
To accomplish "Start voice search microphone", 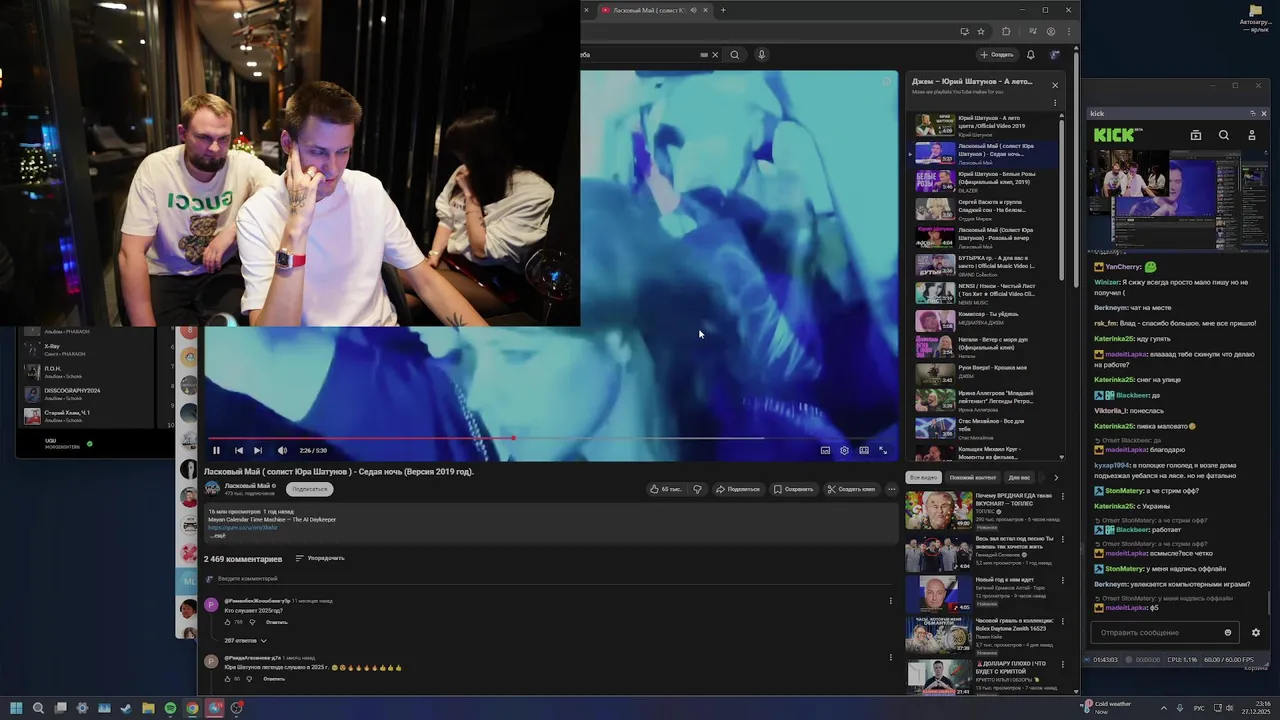I will pyautogui.click(x=761, y=55).
